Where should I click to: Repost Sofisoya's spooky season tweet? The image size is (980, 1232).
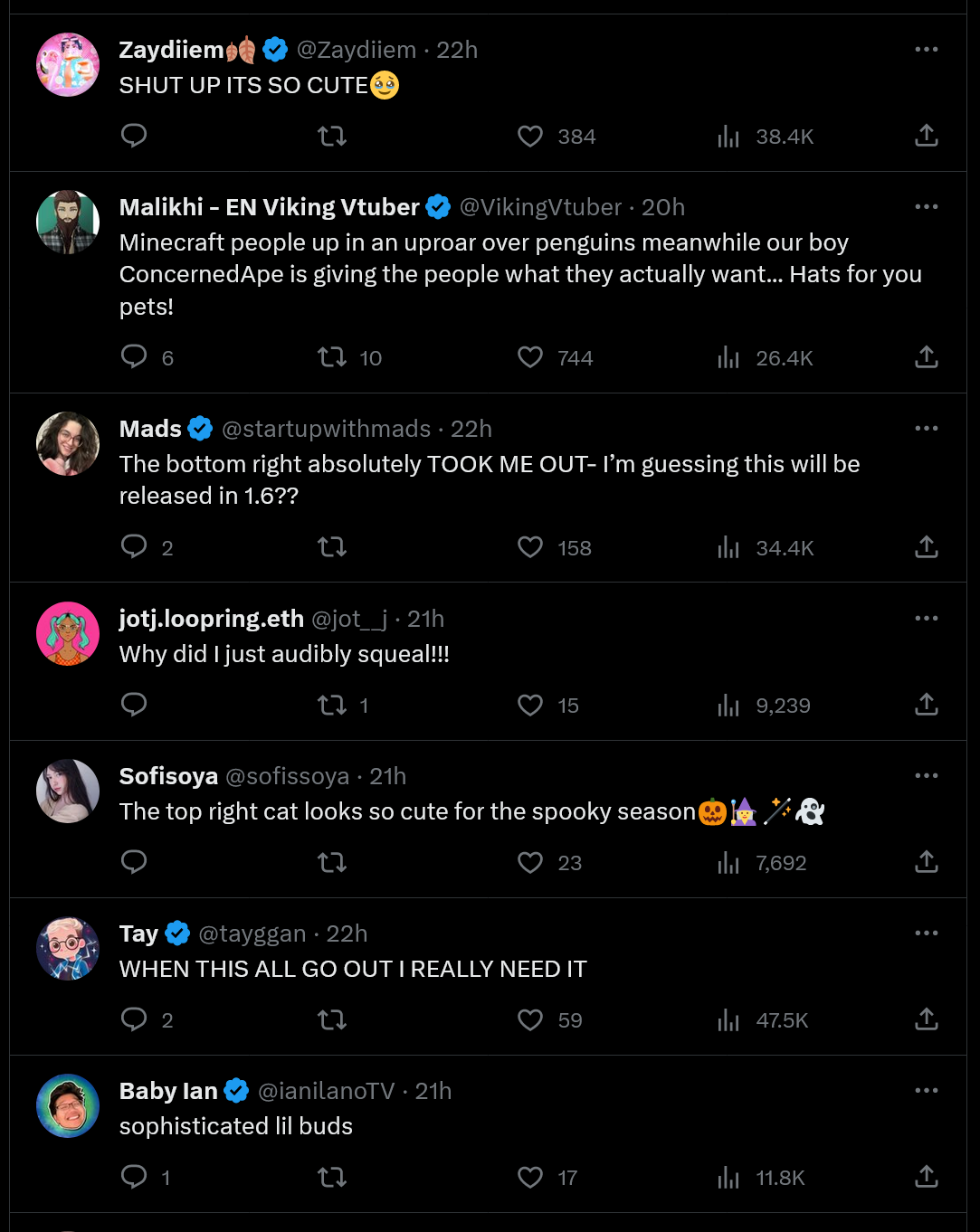[x=332, y=862]
